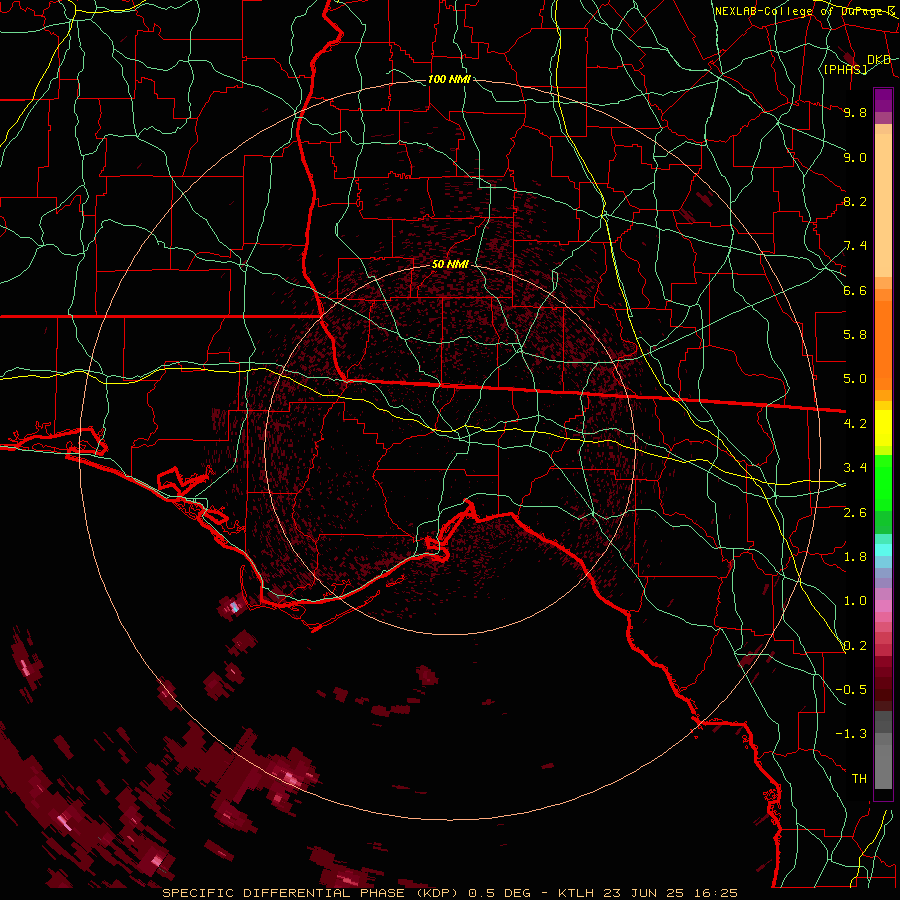The height and width of the screenshot is (900, 900).
Task: Click the 9.8 scale value
Action: click(855, 112)
